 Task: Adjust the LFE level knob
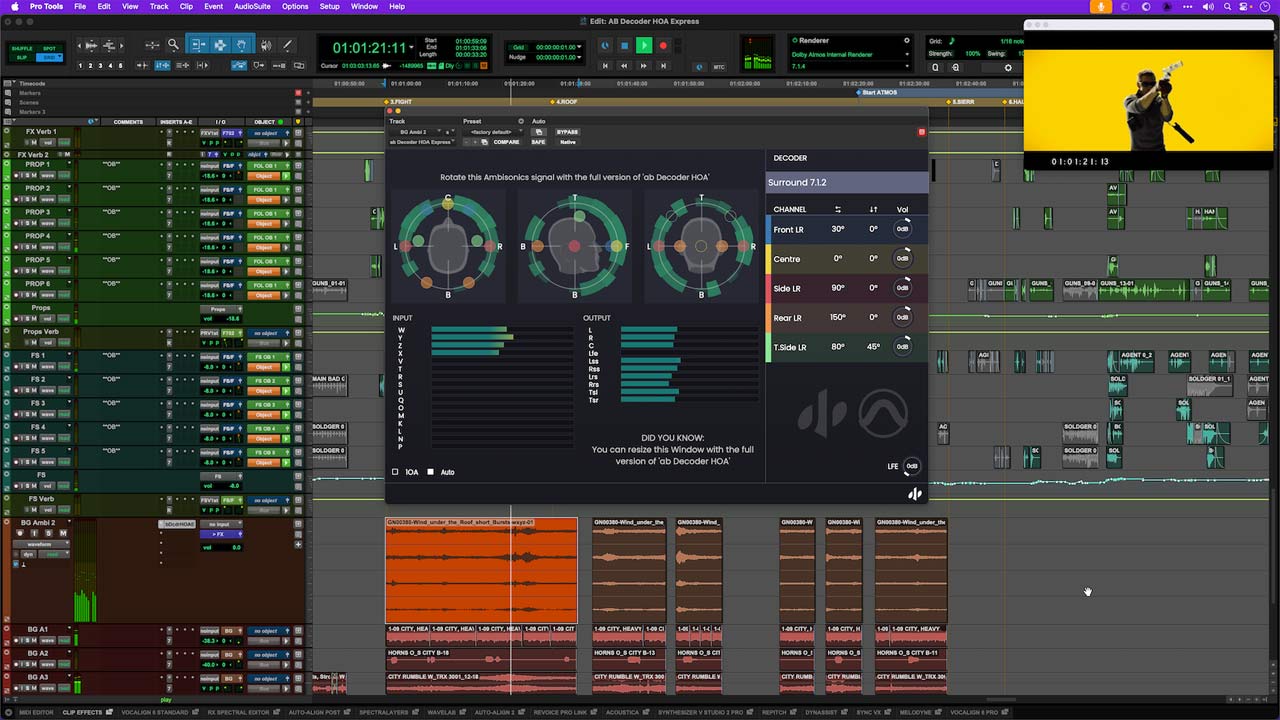910,466
